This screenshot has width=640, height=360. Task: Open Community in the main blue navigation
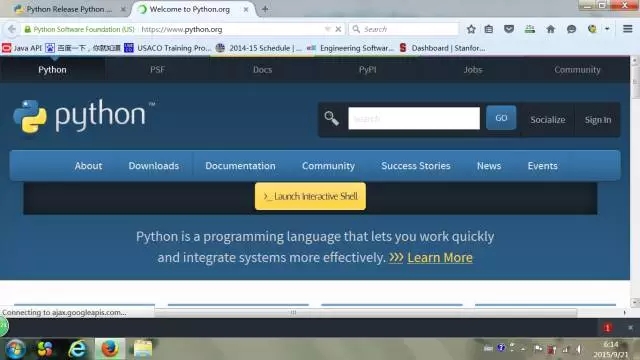328,166
